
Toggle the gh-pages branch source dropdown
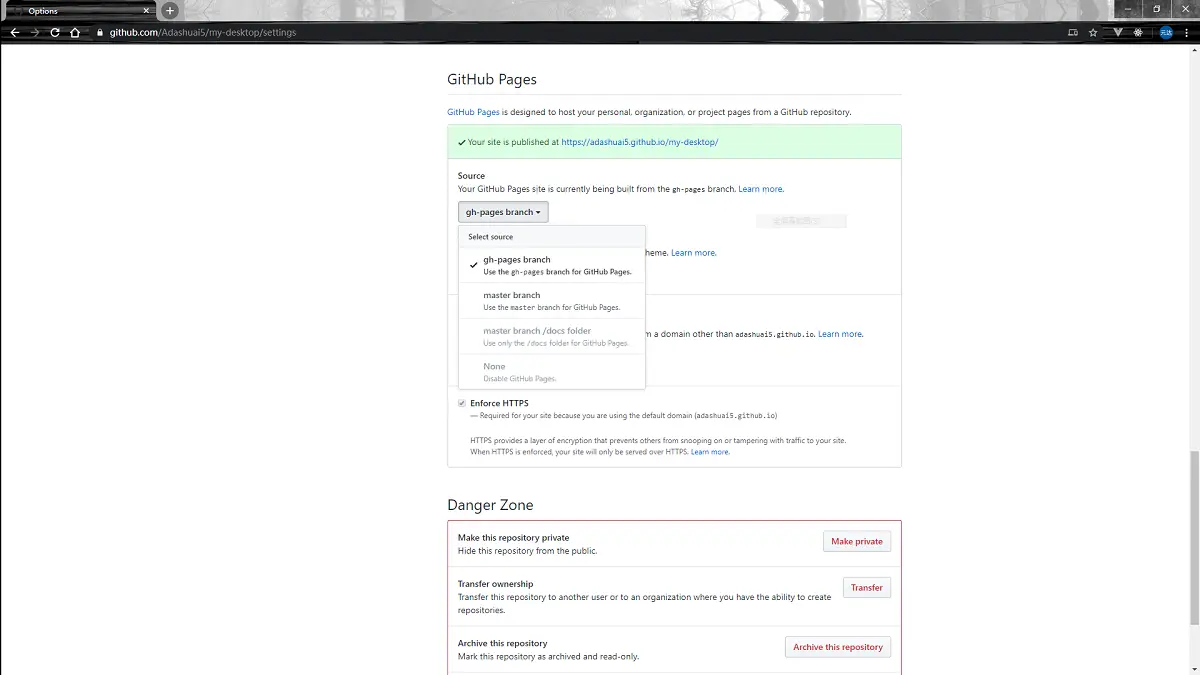[x=503, y=212]
